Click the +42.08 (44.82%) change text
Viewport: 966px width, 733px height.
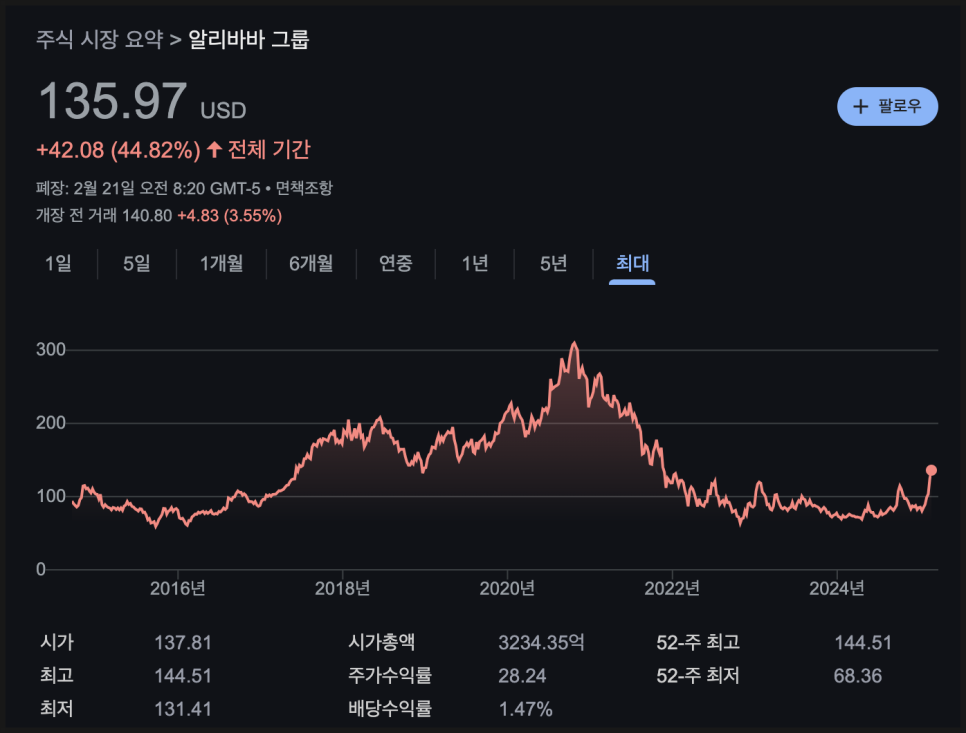(118, 150)
